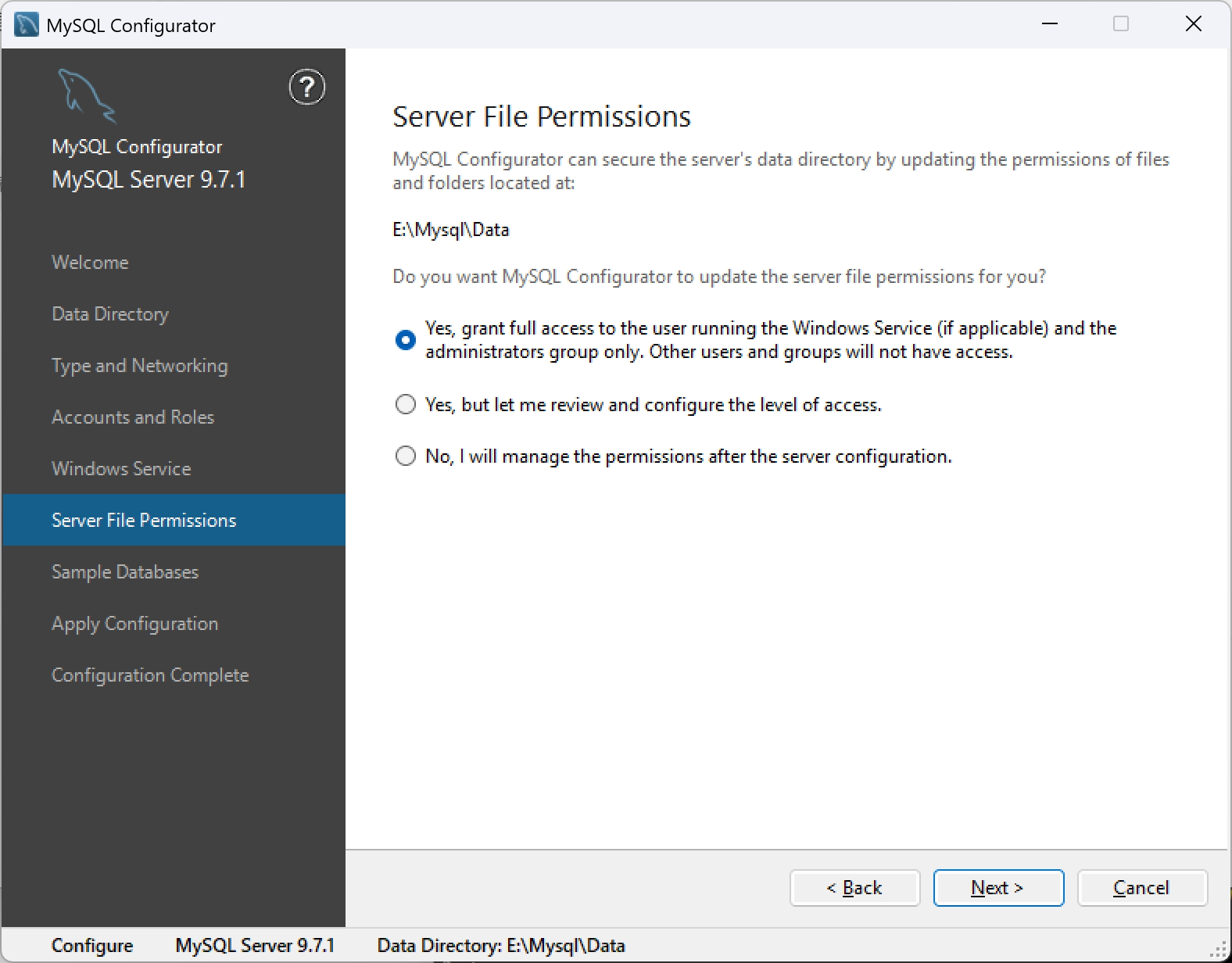Switch to Windows Service step
Viewport: 1232px width, 963px height.
pos(121,469)
